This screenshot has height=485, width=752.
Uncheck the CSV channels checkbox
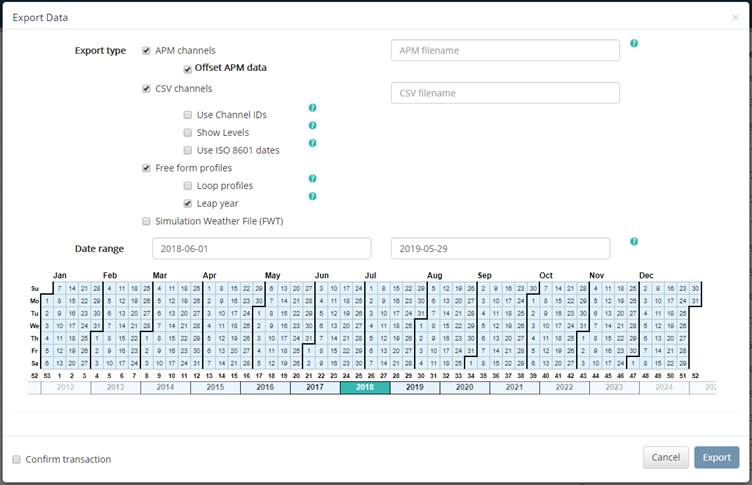tap(146, 88)
